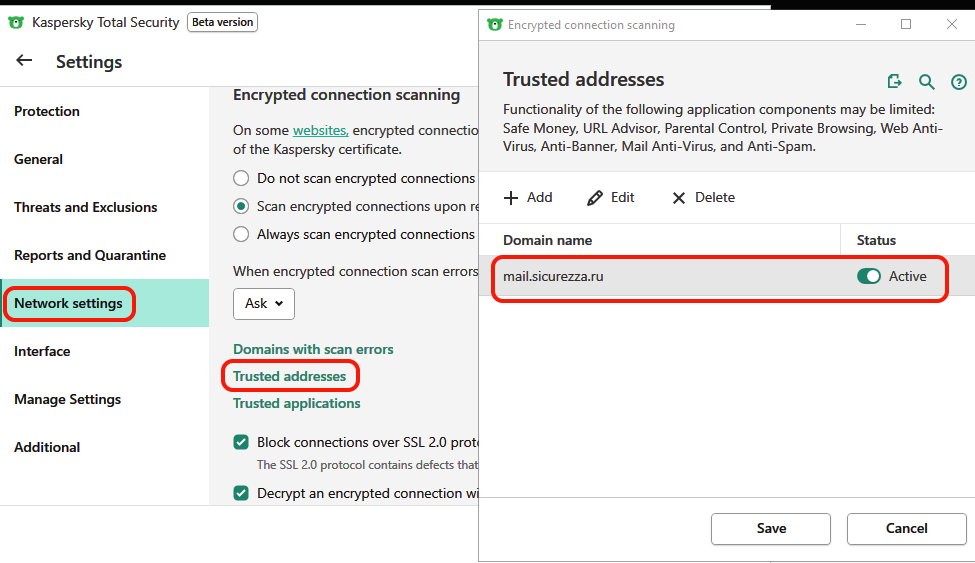This screenshot has height=563, width=975.
Task: Open the Ask dropdown for scan errors
Action: point(264,303)
